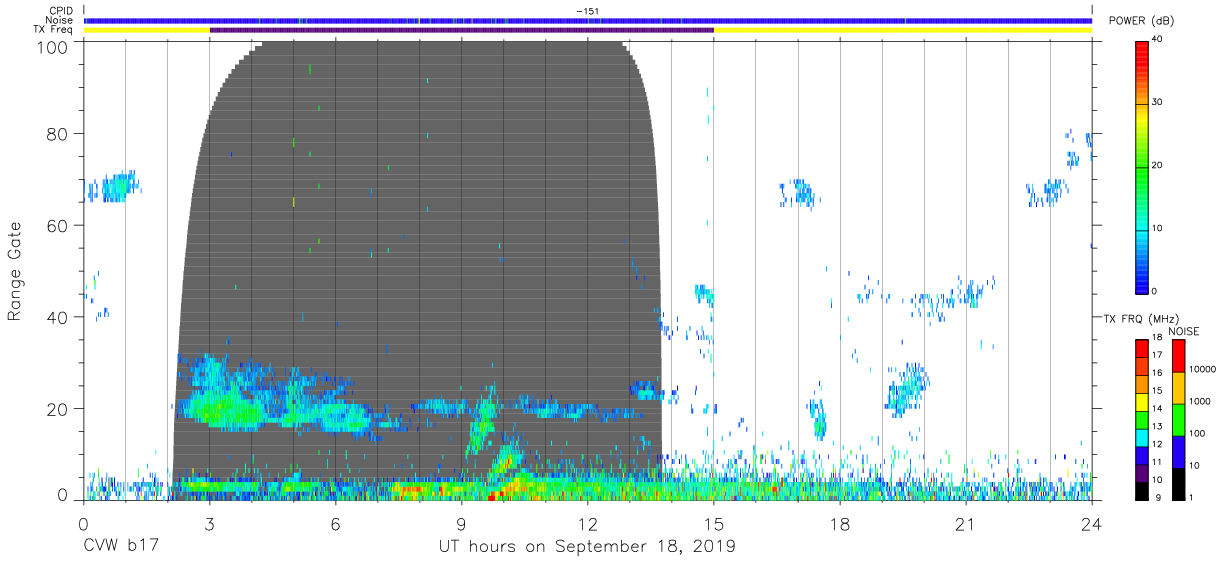This screenshot has width=1228, height=567.
Task: Click range gate tick label 100
Action: [x=52, y=47]
